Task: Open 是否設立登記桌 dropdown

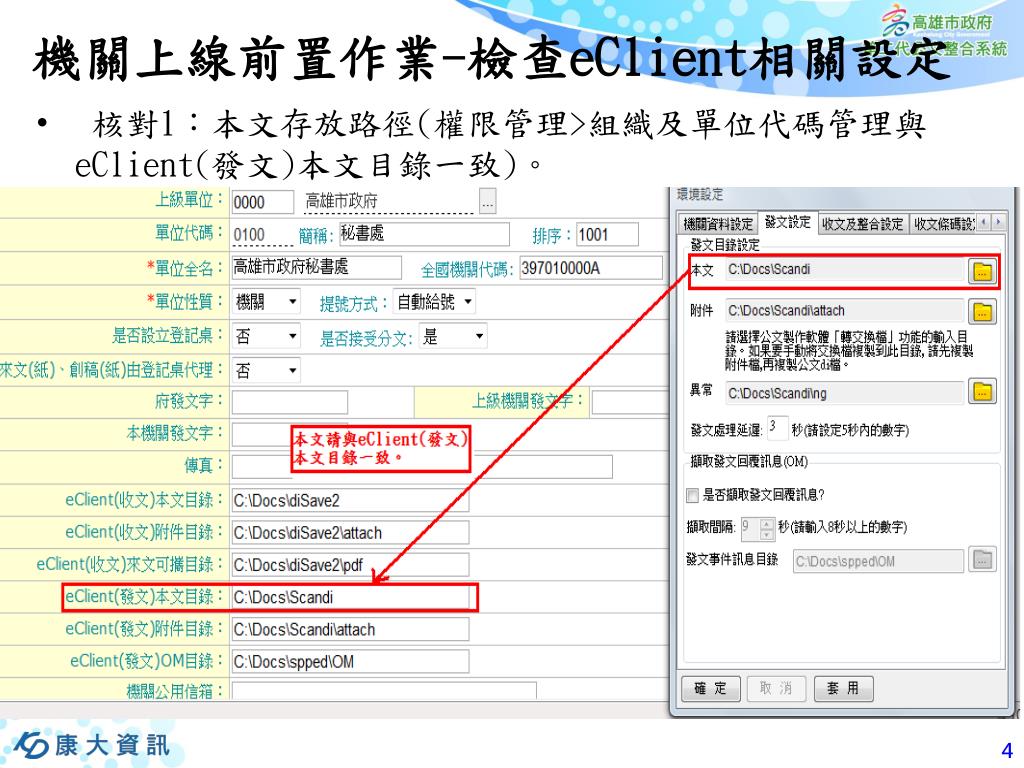Action: [266, 336]
